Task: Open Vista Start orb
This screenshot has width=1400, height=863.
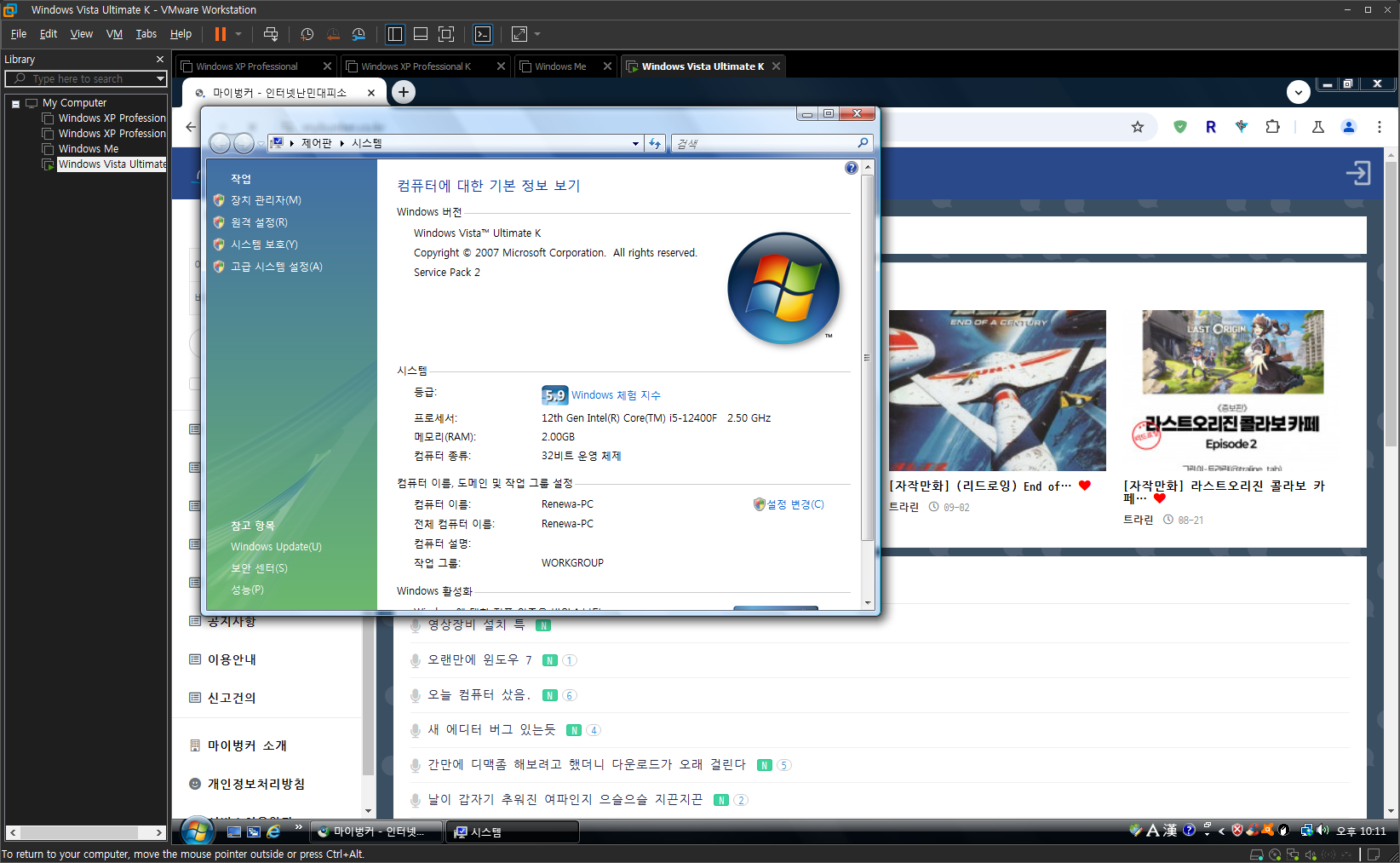Action: pos(197,831)
